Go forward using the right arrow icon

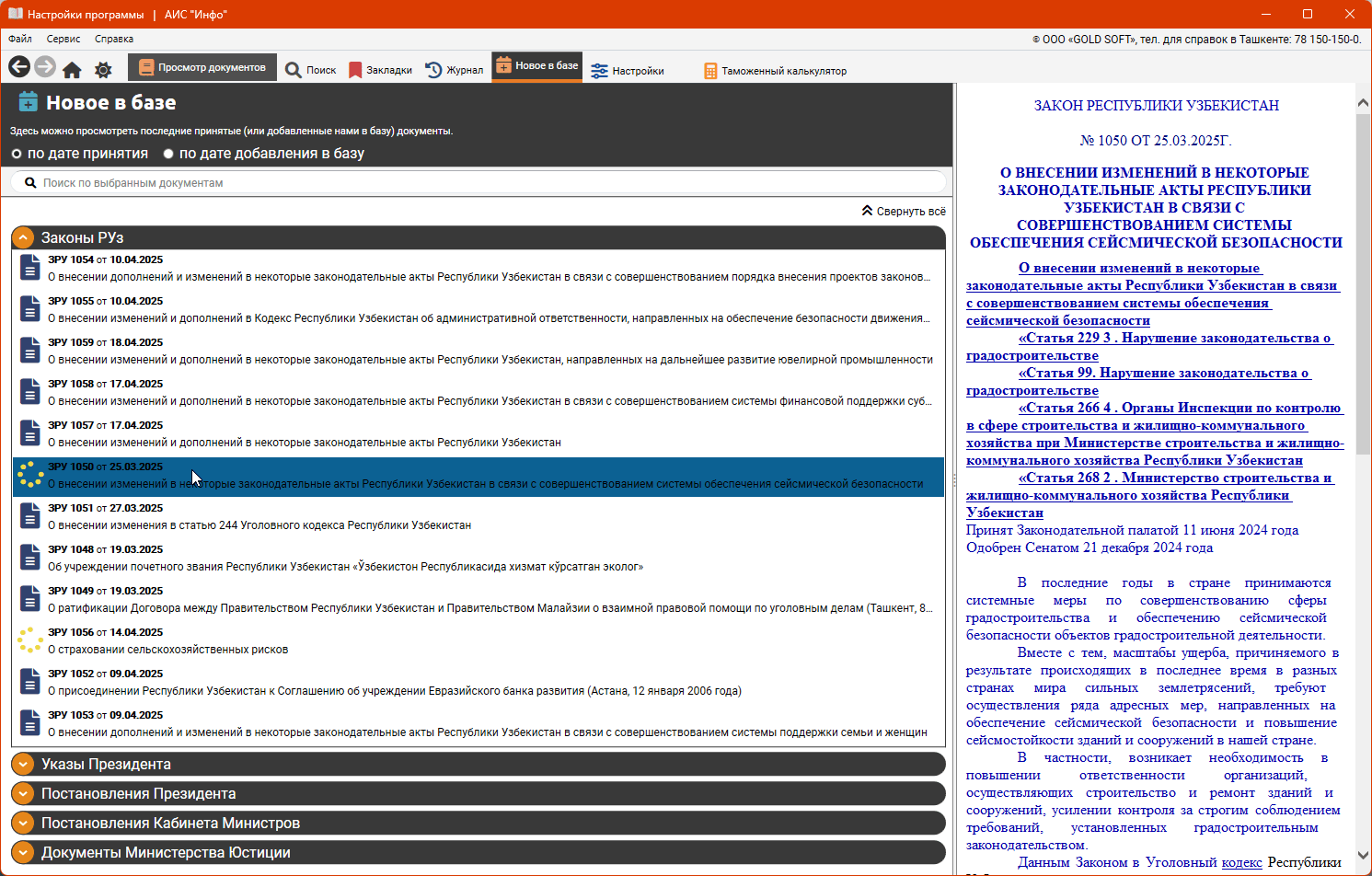point(45,67)
